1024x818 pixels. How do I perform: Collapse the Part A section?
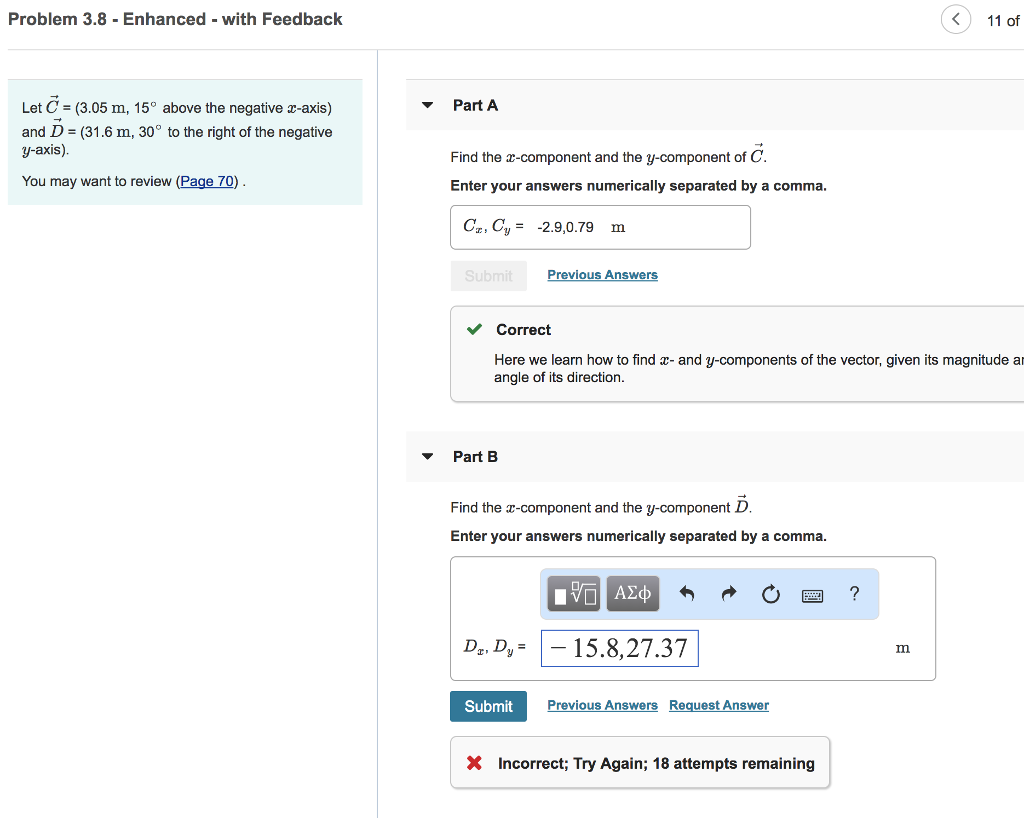click(x=428, y=105)
